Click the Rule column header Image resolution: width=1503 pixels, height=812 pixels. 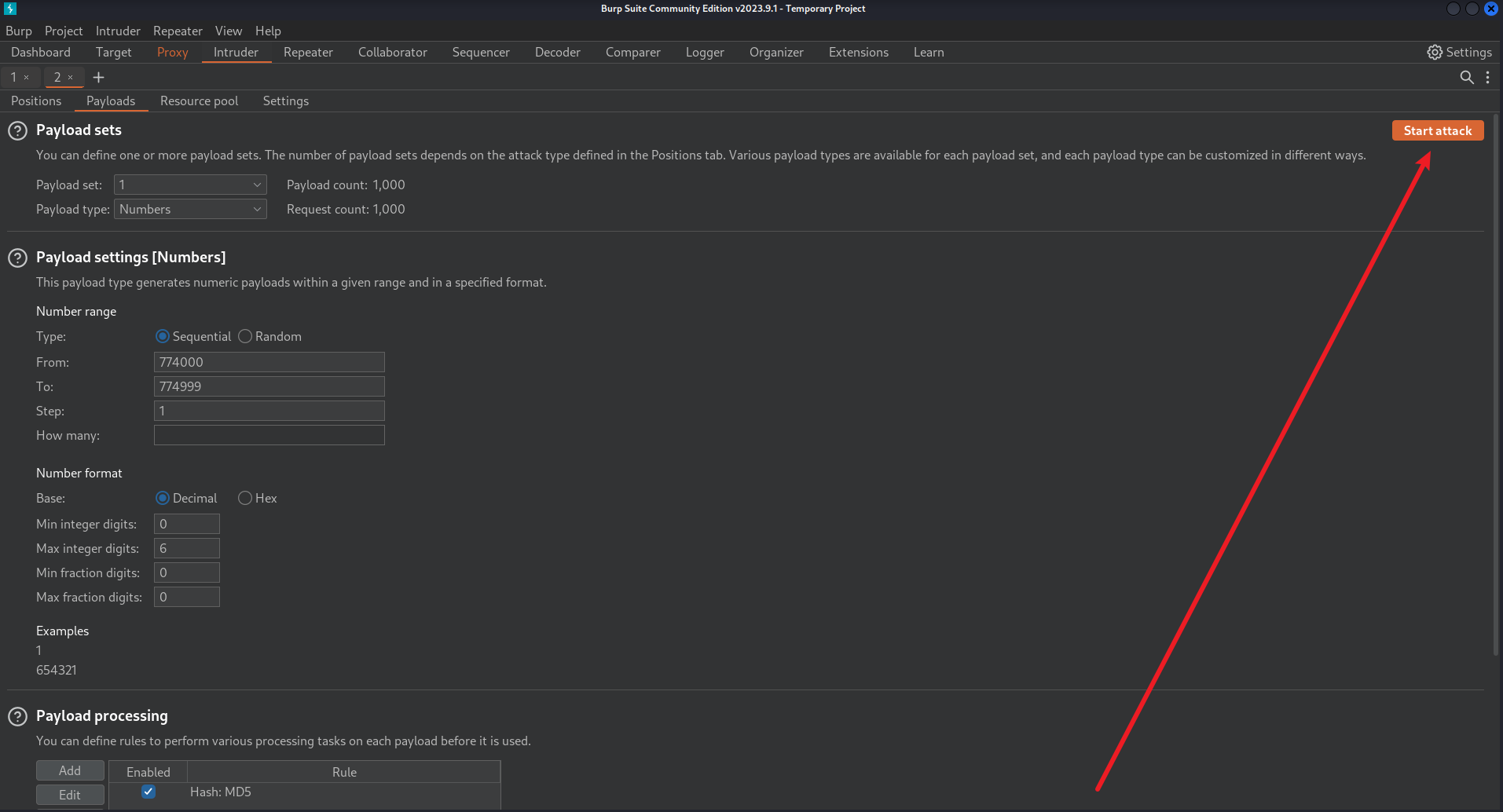pos(344,772)
